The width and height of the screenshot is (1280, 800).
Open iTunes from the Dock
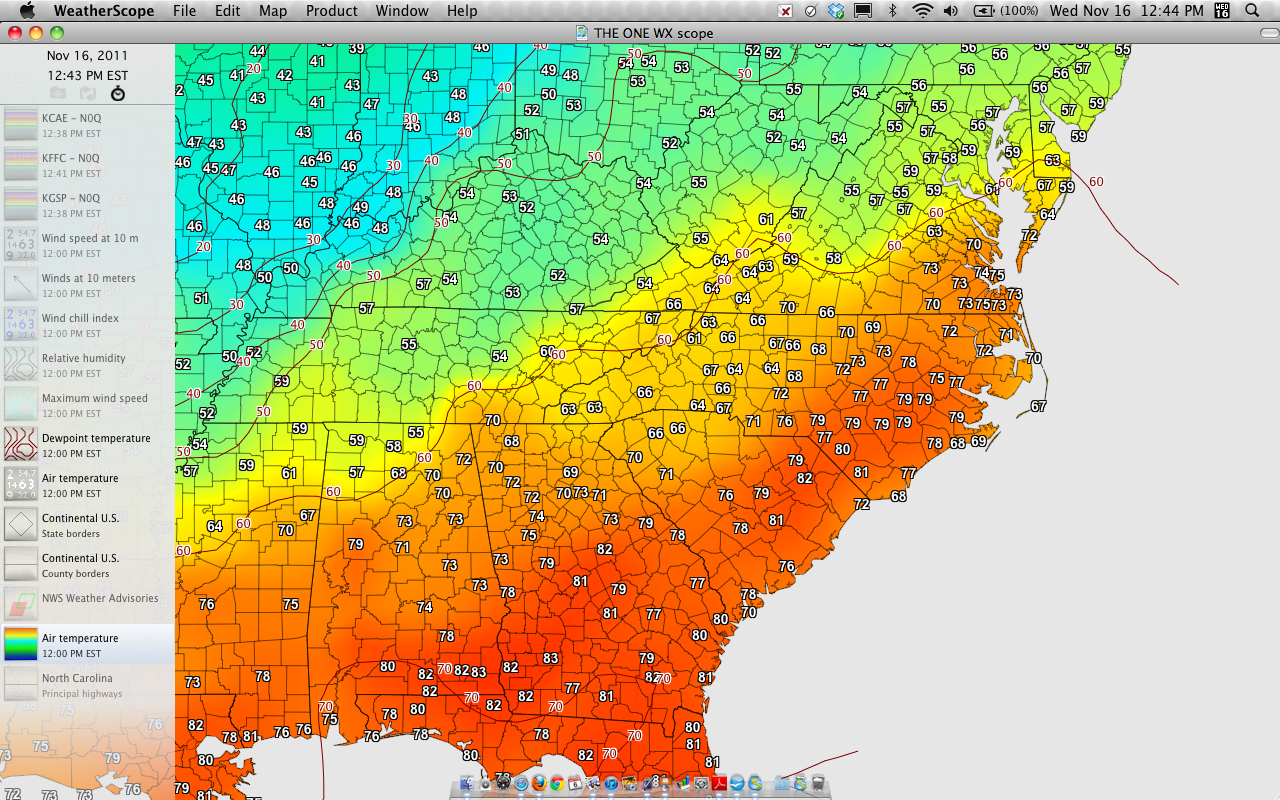(611, 783)
